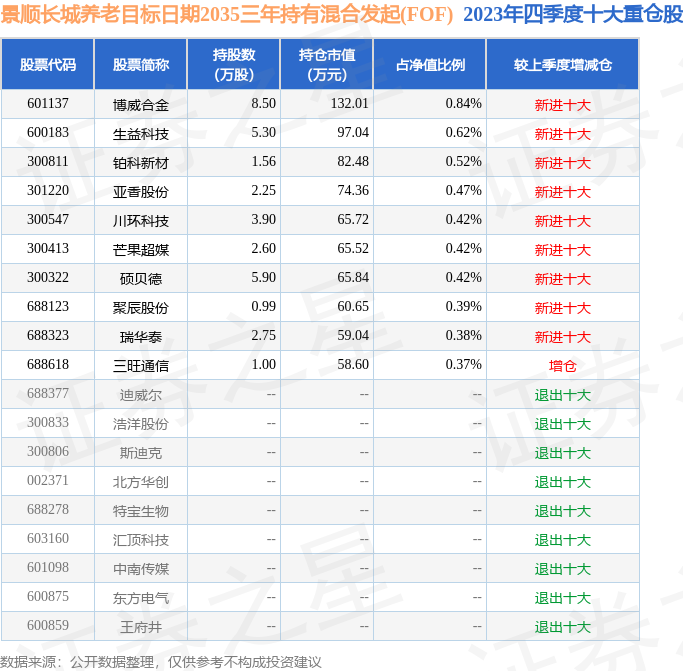This screenshot has height=671, width=683.
Task: Select stock code 300811
Action: pyautogui.click(x=48, y=161)
